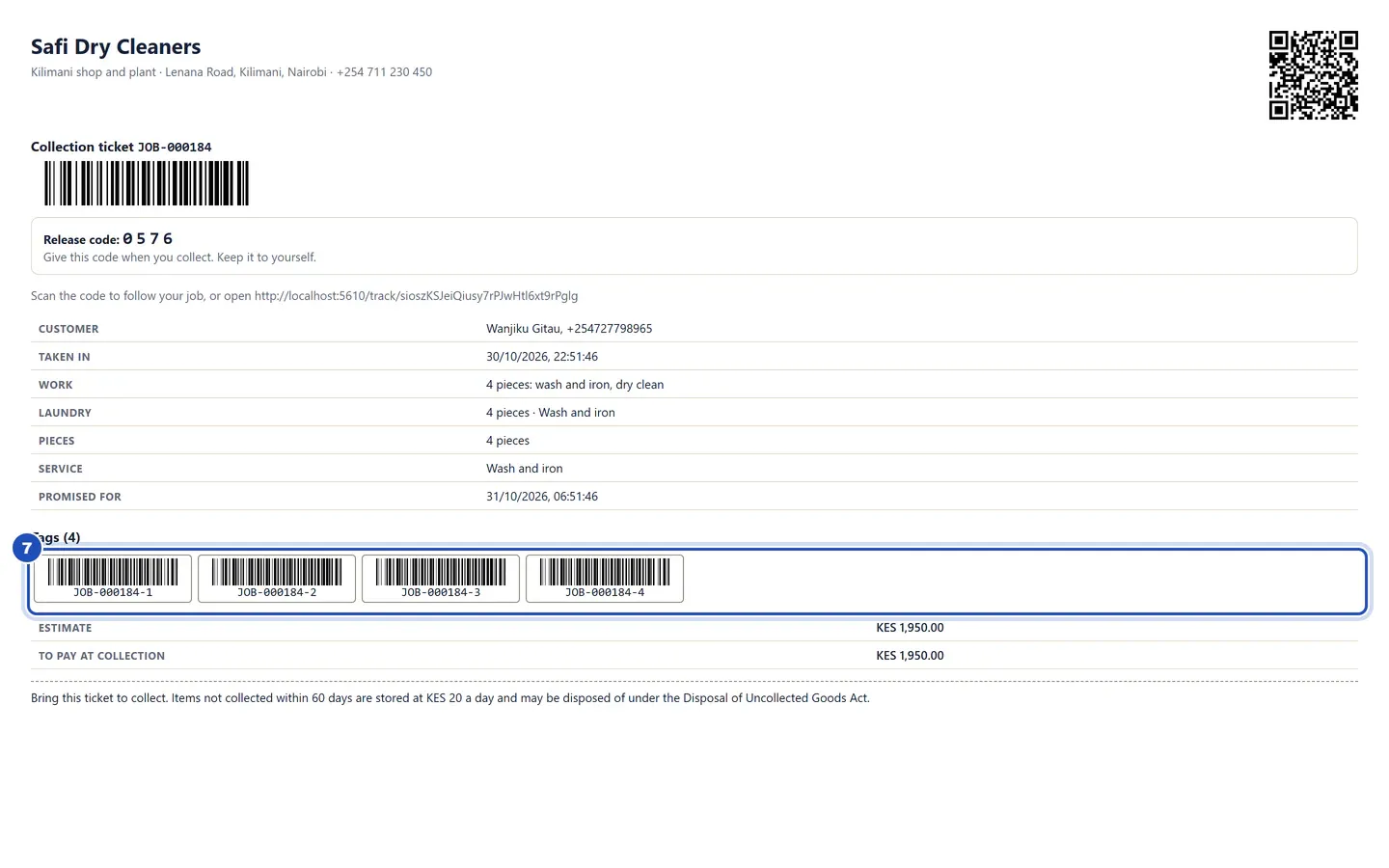Click the SERVICE row label
The width and height of the screenshot is (1389, 868).
pyautogui.click(x=61, y=469)
